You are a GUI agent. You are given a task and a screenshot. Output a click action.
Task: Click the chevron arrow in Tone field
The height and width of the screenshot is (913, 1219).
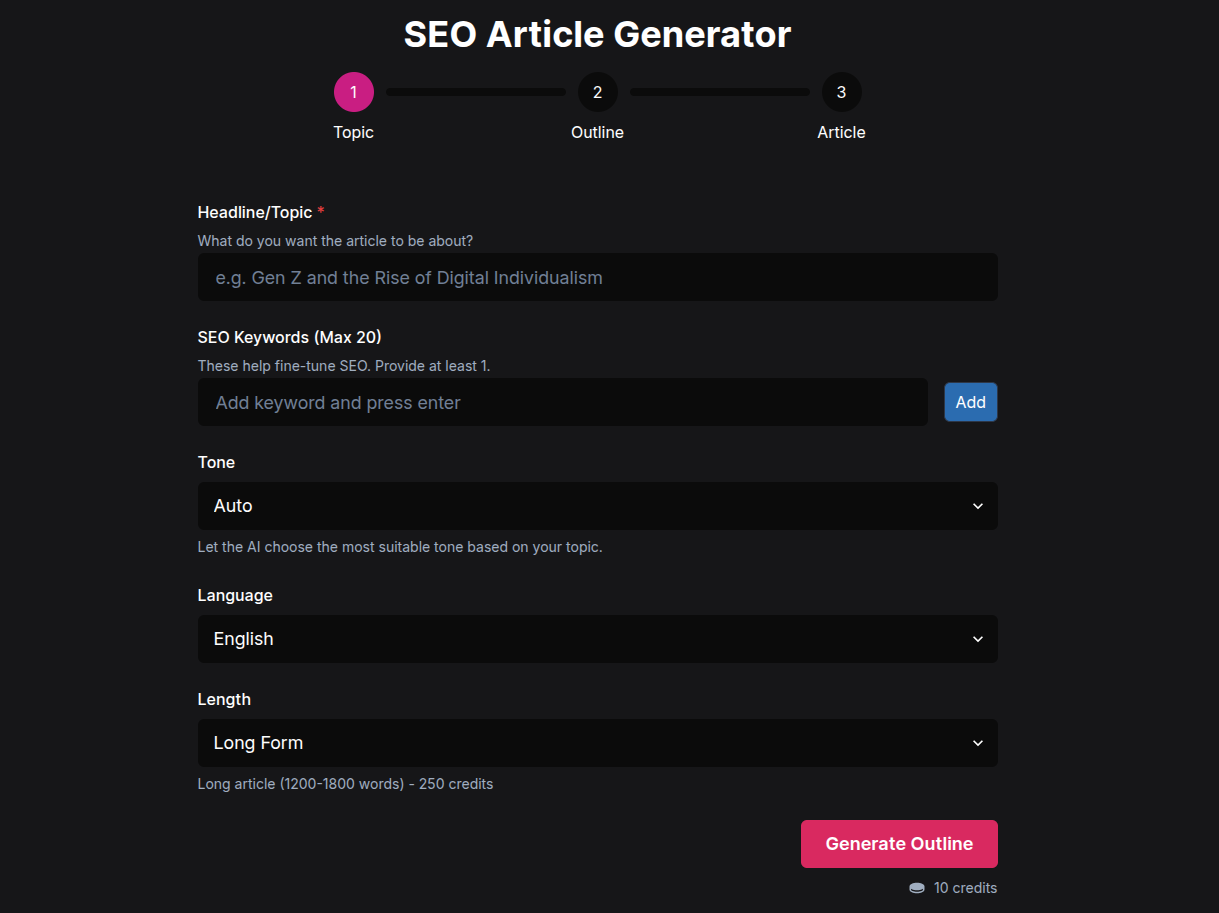click(978, 506)
